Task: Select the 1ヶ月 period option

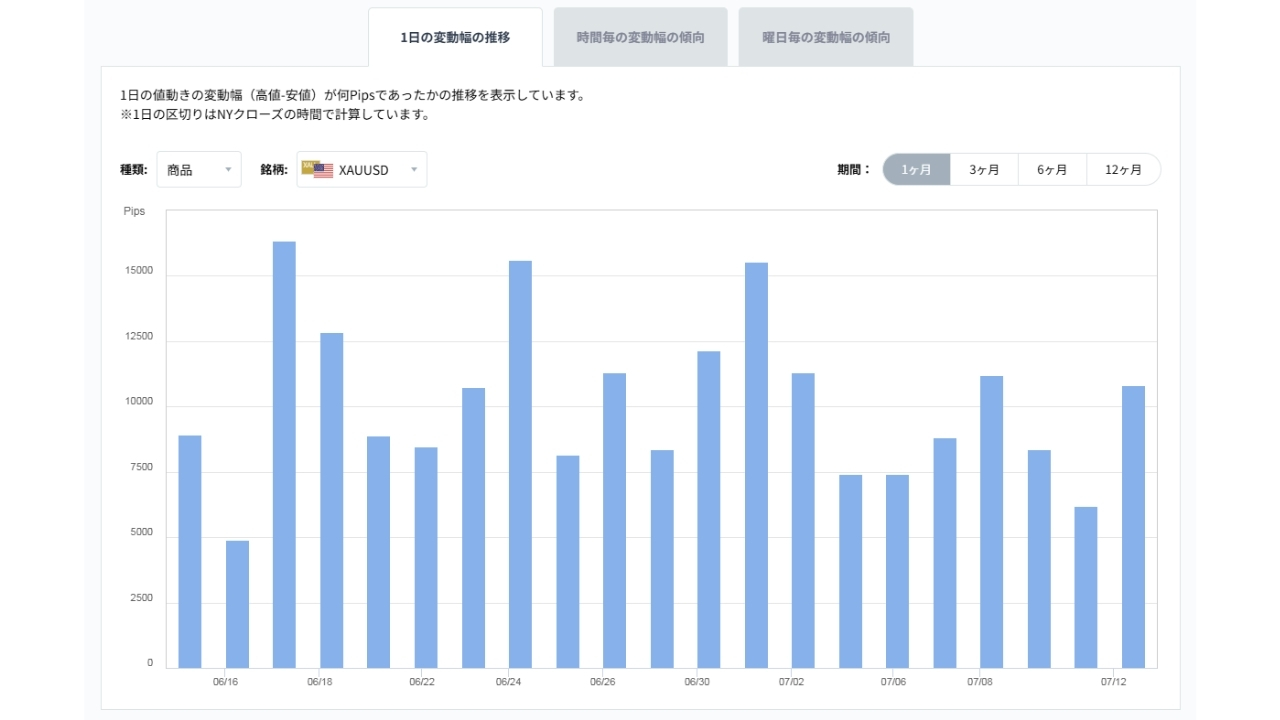Action: click(x=916, y=169)
